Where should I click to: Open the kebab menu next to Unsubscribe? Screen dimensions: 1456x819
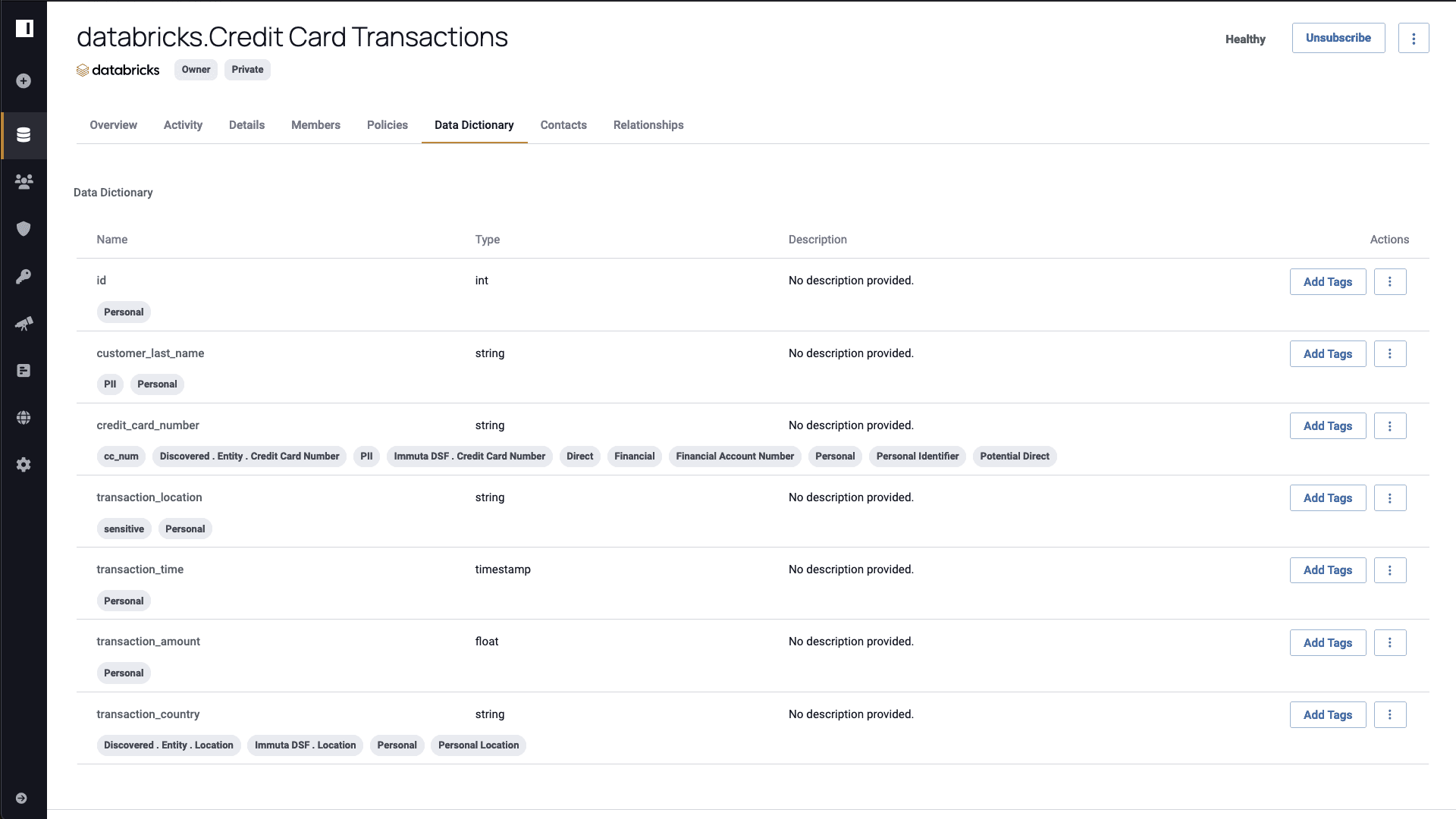click(x=1414, y=38)
